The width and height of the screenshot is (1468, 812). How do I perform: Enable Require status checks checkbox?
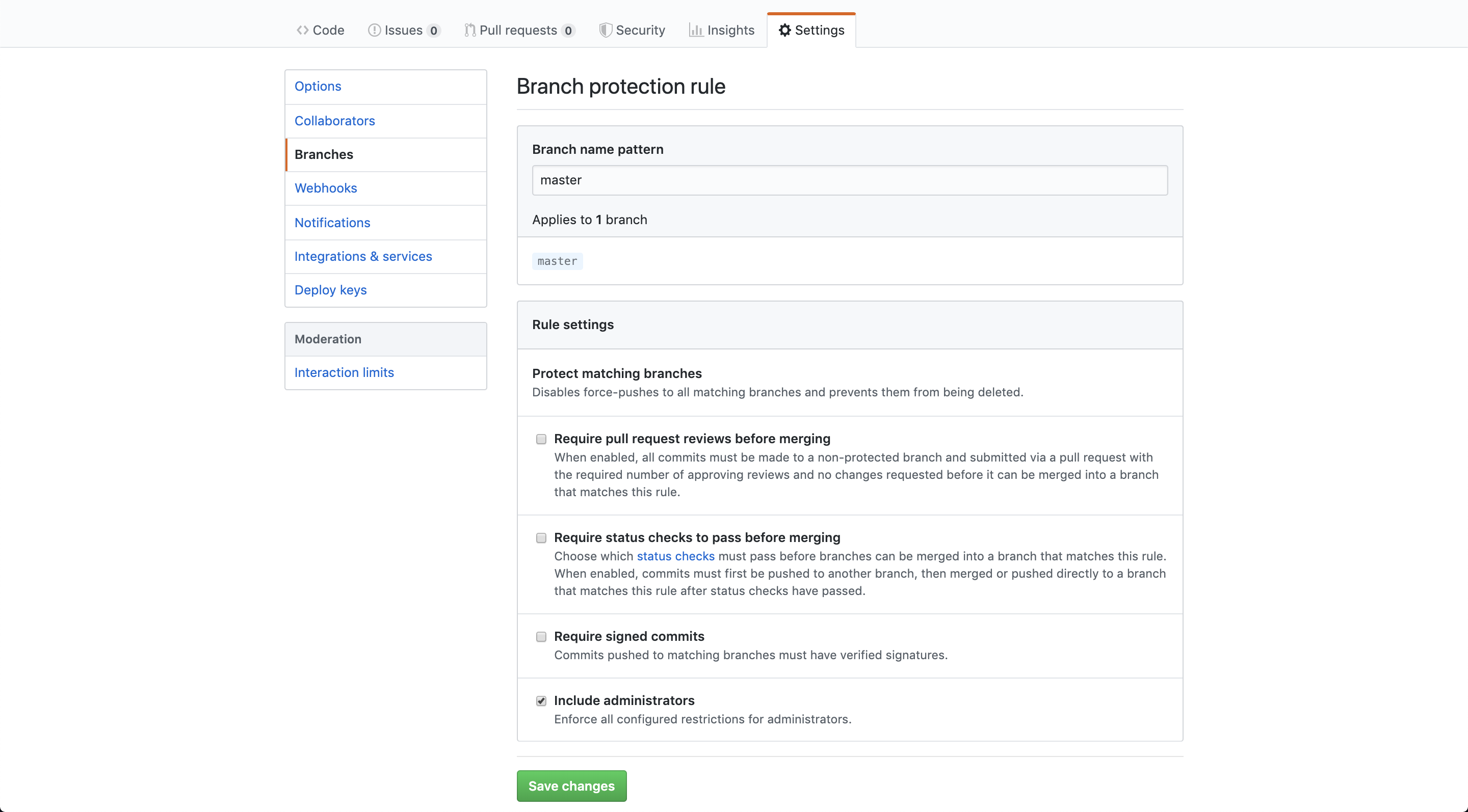541,538
